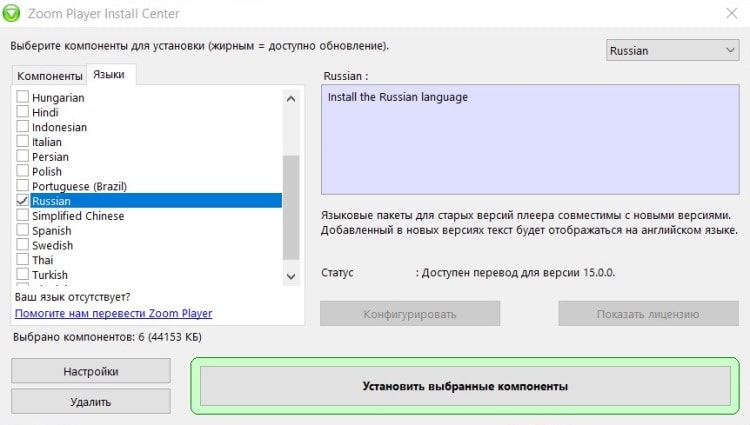Open Настройки settings button

[91, 371]
